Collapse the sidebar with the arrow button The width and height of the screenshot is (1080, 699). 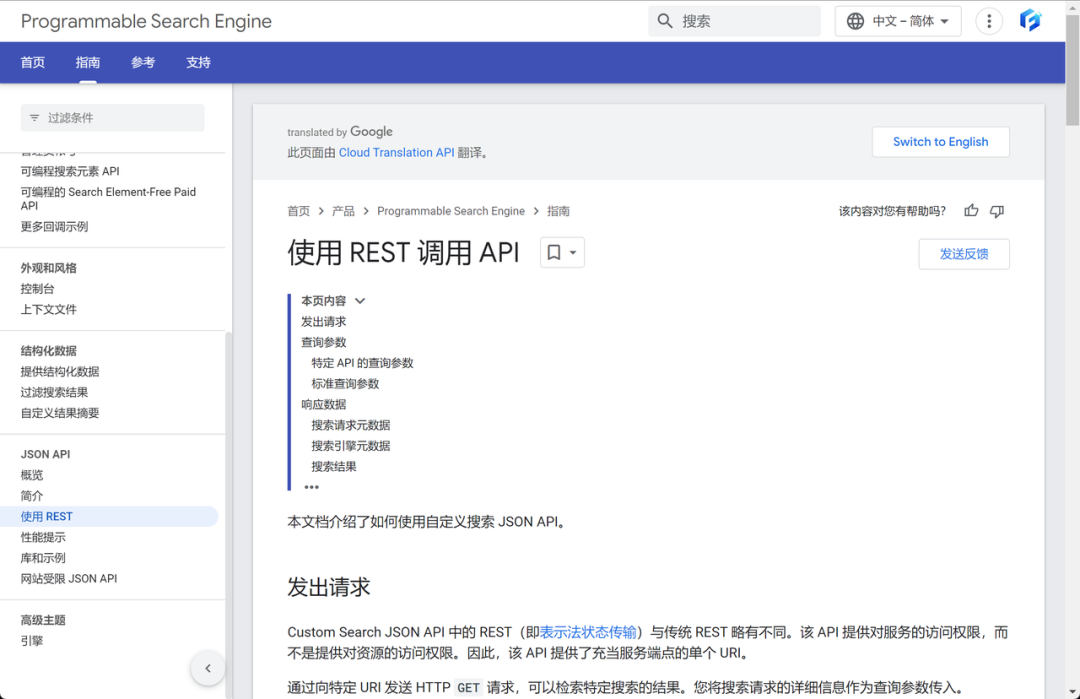point(207,668)
